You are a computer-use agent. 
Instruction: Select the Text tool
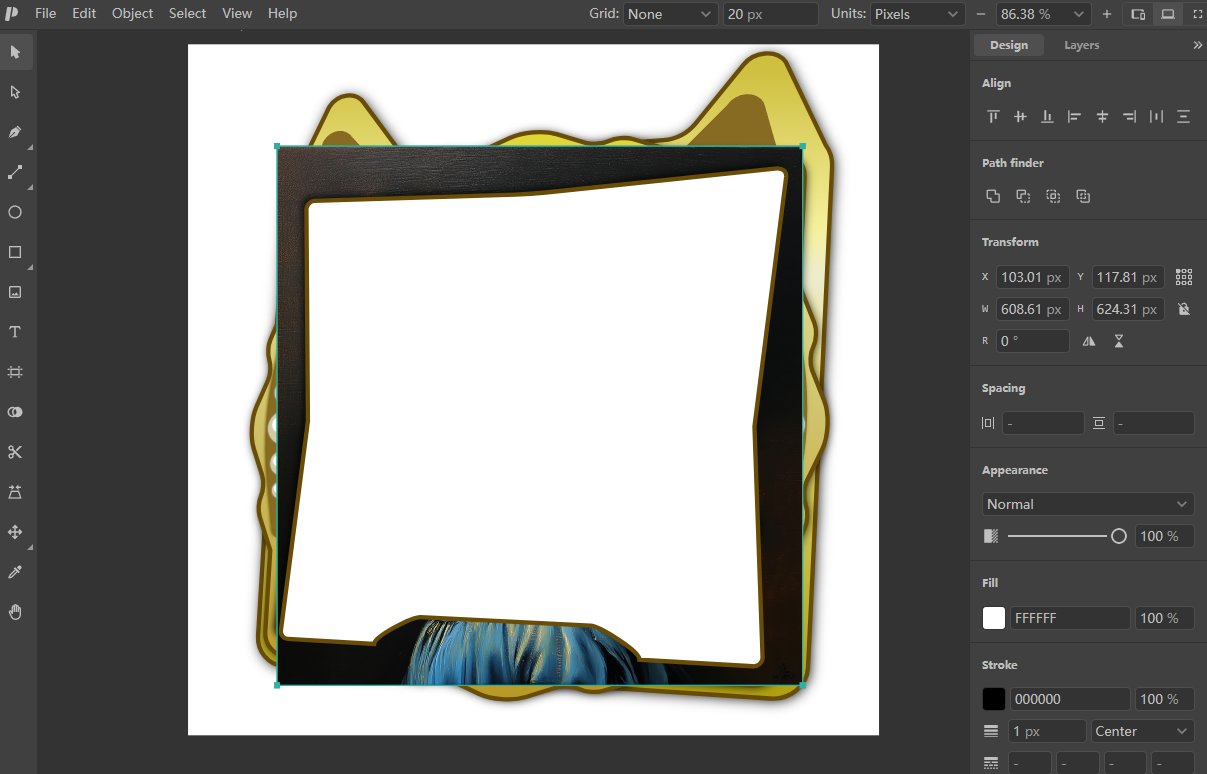click(15, 332)
